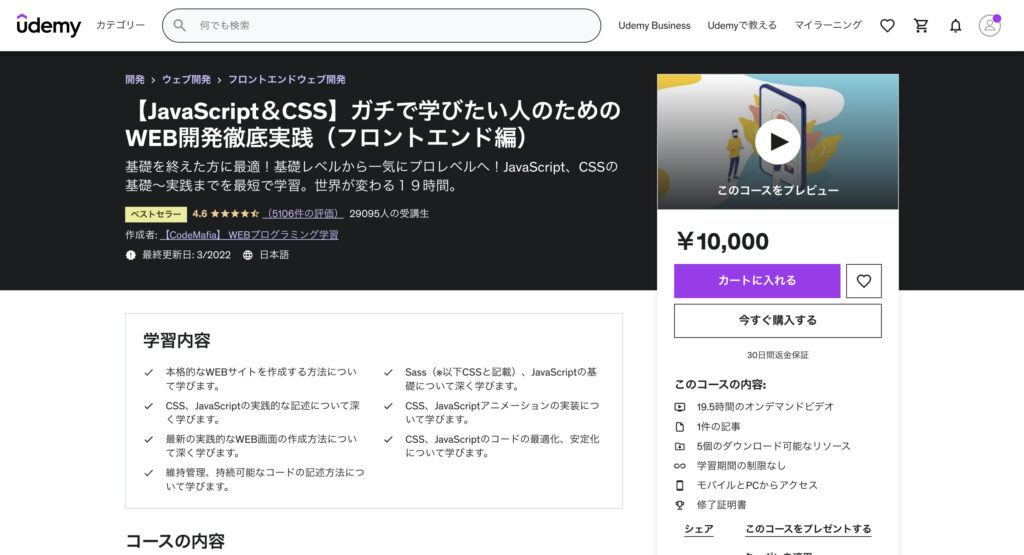Image resolution: width=1024 pixels, height=555 pixels.
Task: Open the wishlist heart icon in header
Action: point(887,25)
